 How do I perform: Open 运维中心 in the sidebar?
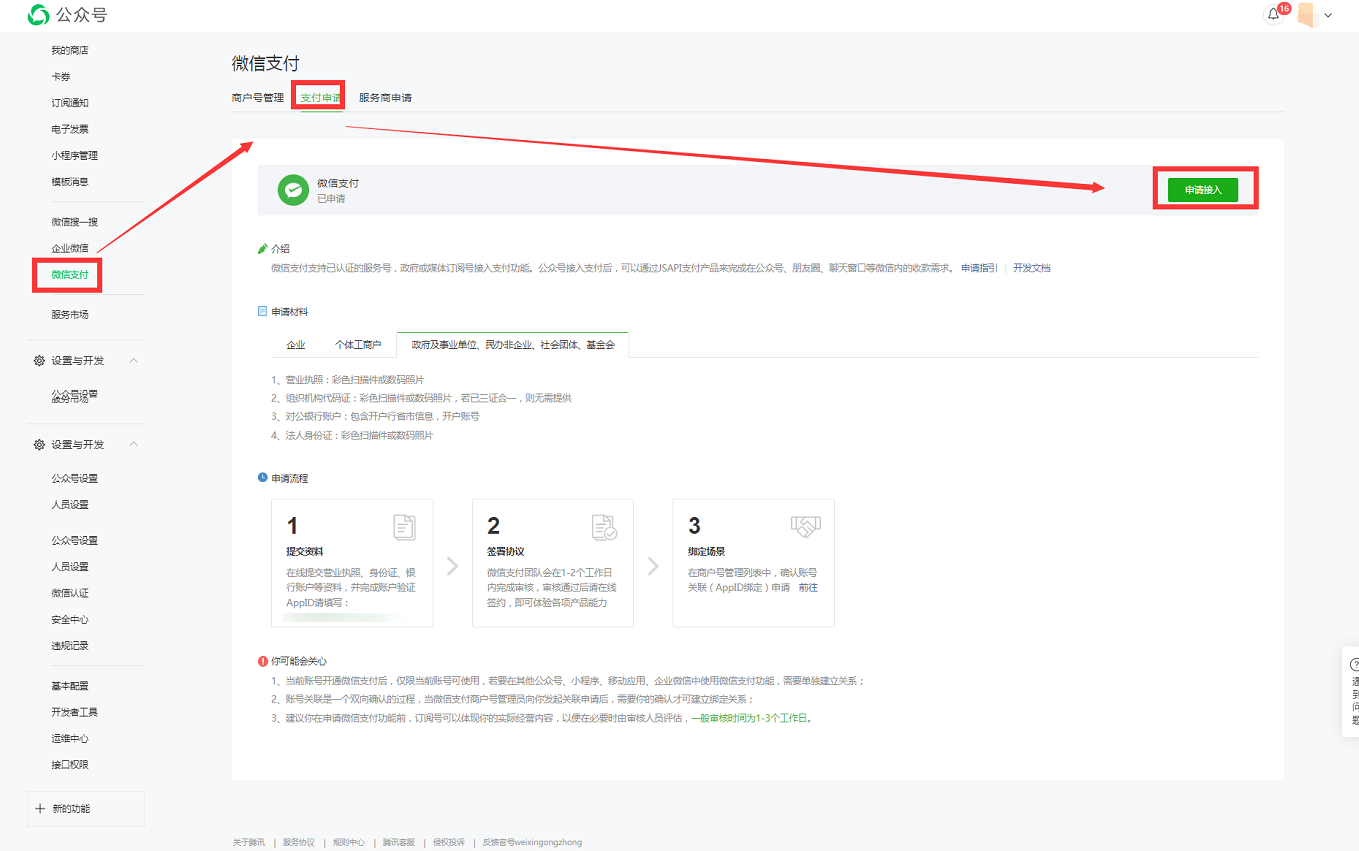tap(70, 739)
